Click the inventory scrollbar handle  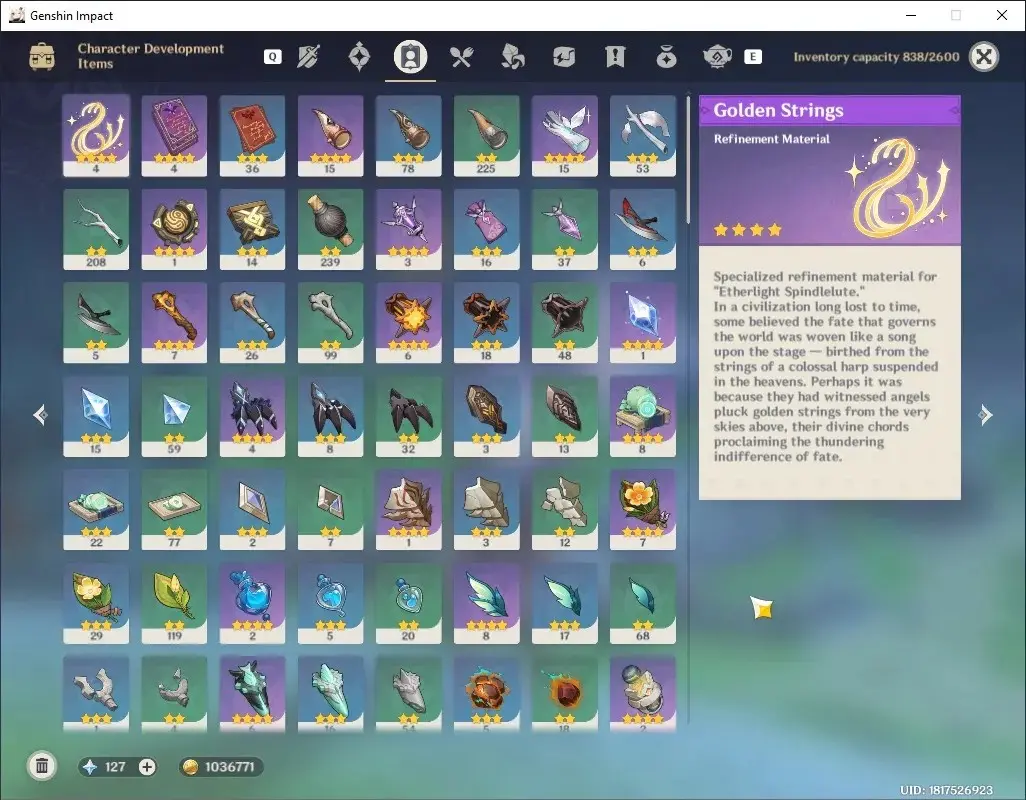[x=688, y=161]
